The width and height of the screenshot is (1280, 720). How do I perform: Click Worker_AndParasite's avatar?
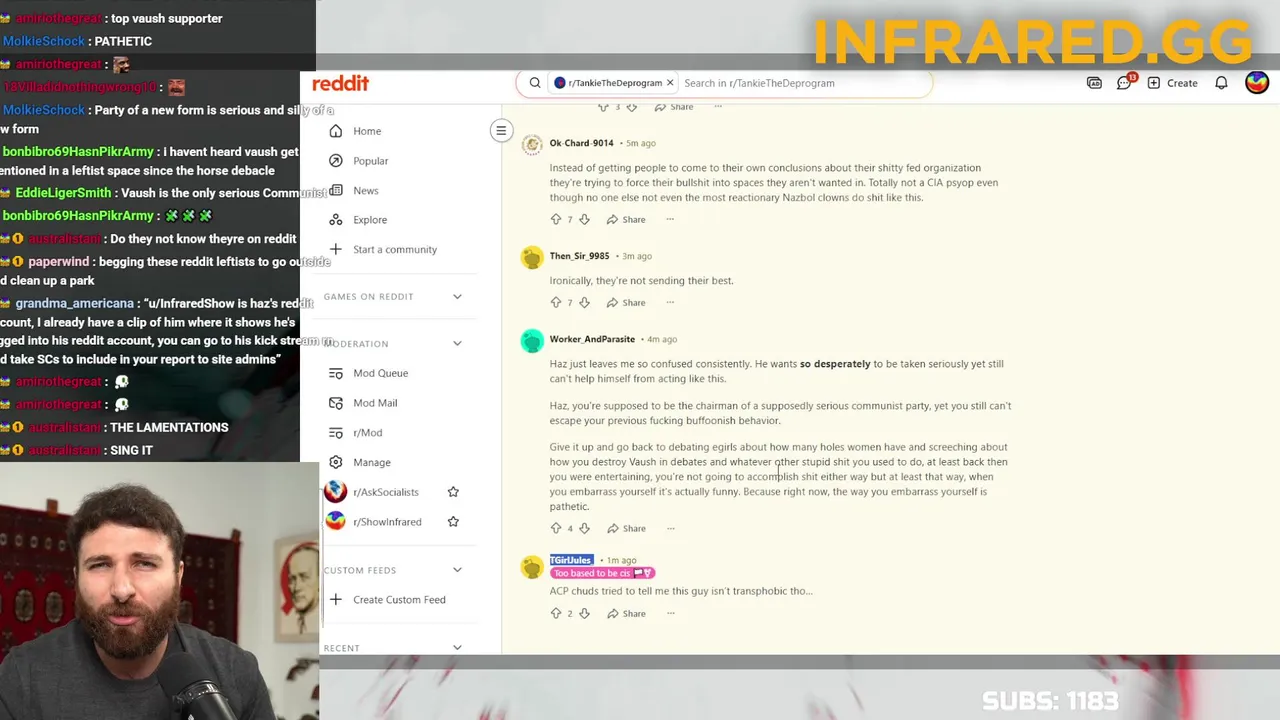point(532,341)
